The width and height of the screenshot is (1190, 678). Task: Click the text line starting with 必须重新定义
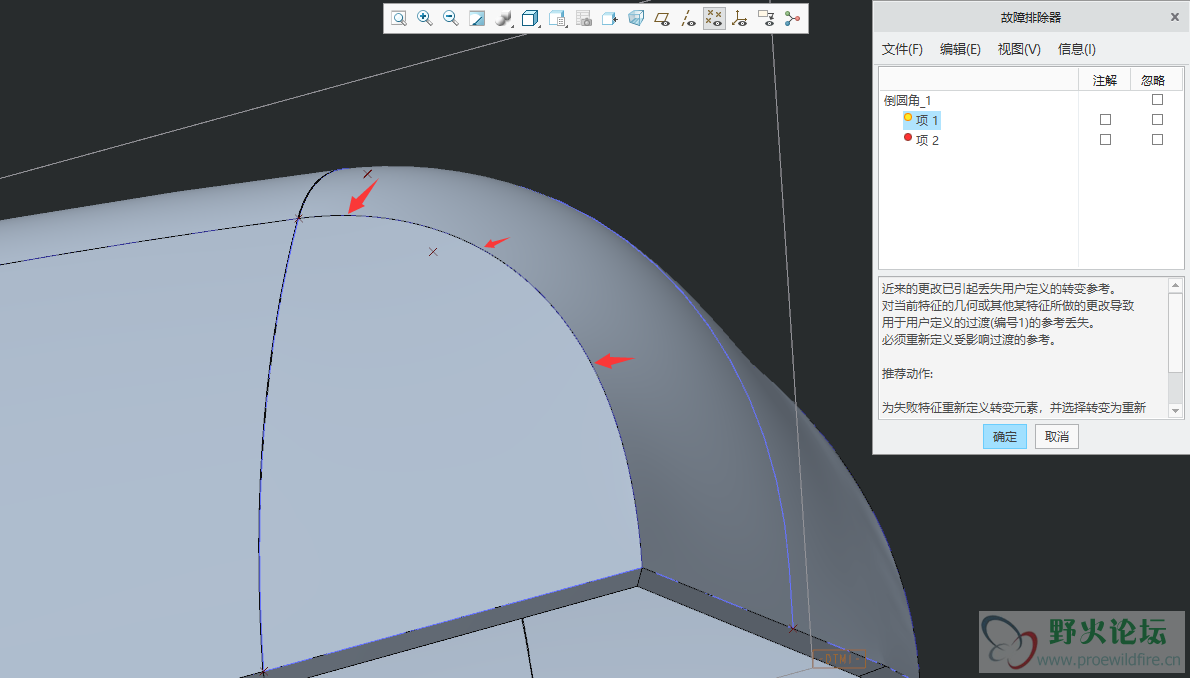tap(968, 339)
